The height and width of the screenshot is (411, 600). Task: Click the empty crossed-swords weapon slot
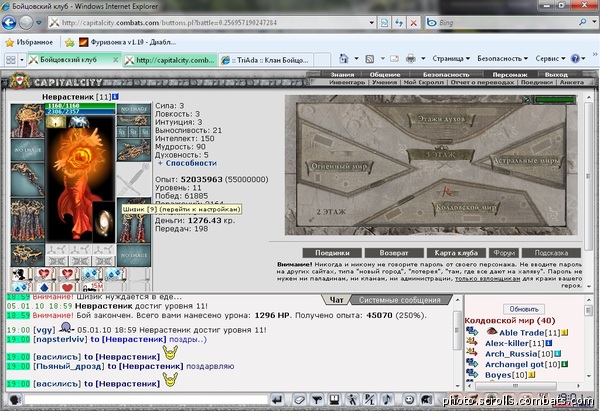134,179
